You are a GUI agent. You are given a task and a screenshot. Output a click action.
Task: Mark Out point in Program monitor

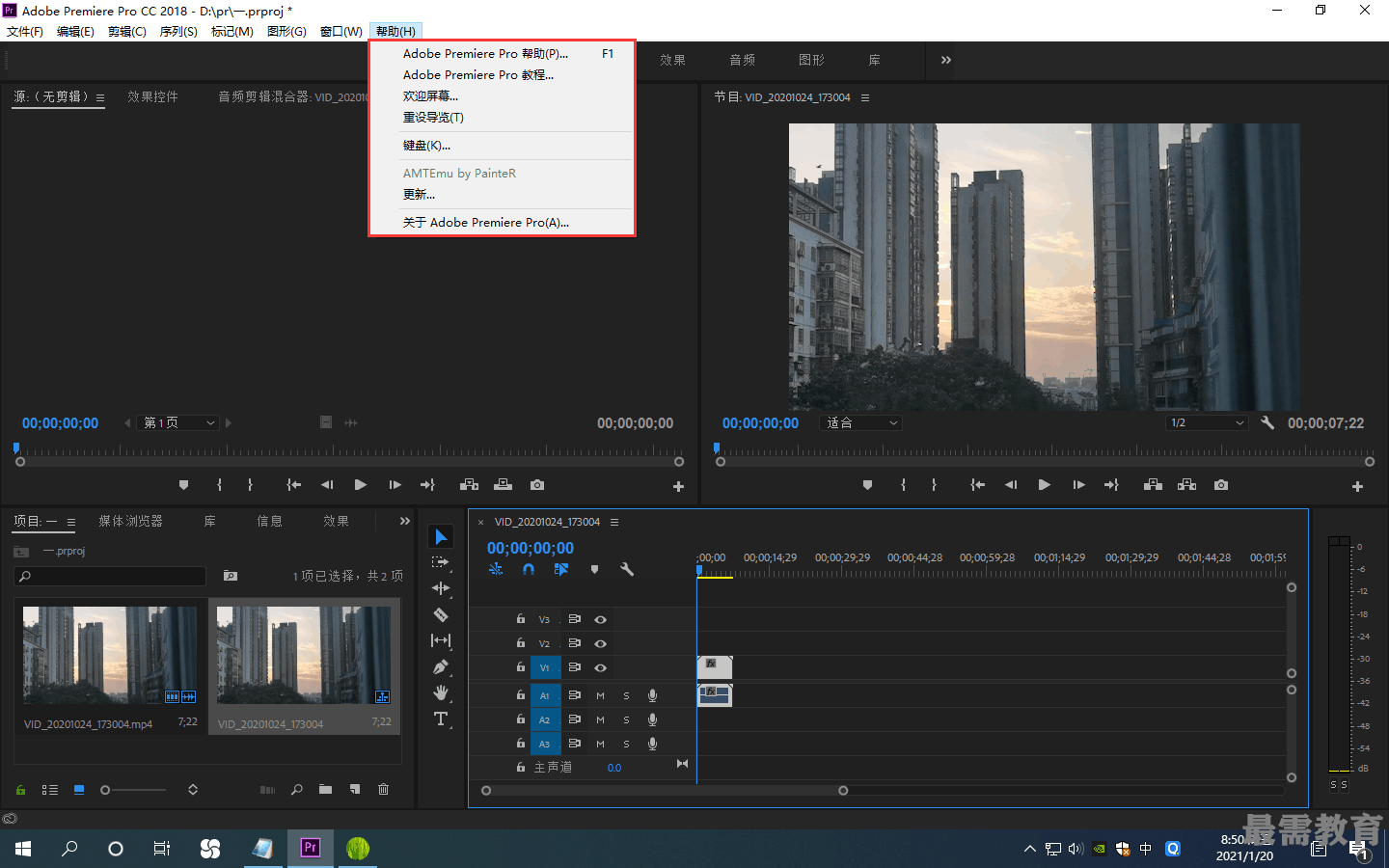coord(934,485)
